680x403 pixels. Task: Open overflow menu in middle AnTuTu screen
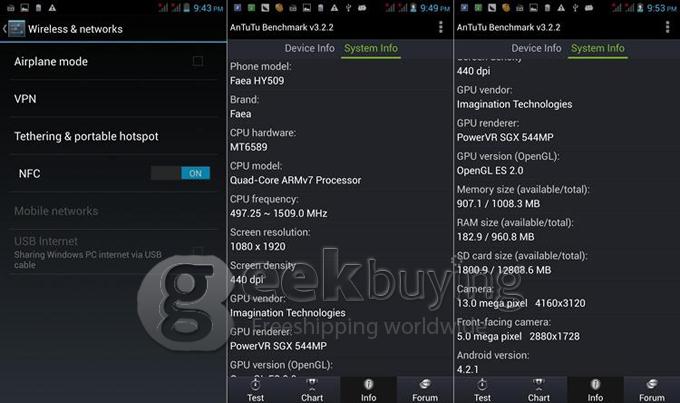click(441, 27)
